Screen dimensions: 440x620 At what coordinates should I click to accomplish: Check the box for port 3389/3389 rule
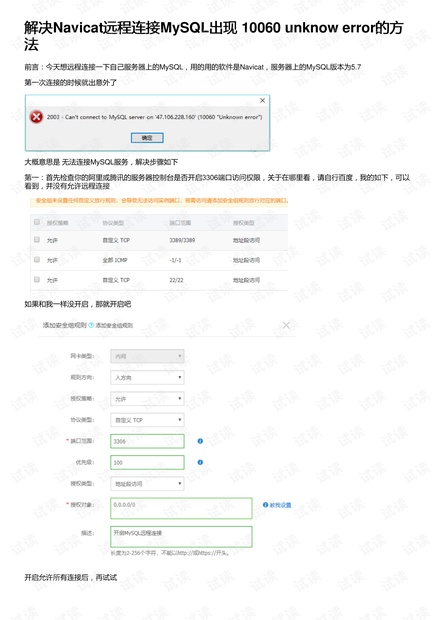tap(37, 240)
